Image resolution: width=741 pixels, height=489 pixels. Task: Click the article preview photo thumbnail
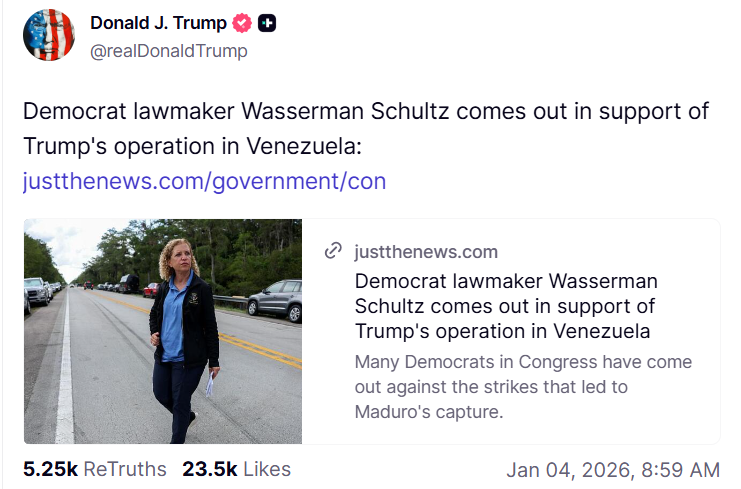[x=163, y=331]
